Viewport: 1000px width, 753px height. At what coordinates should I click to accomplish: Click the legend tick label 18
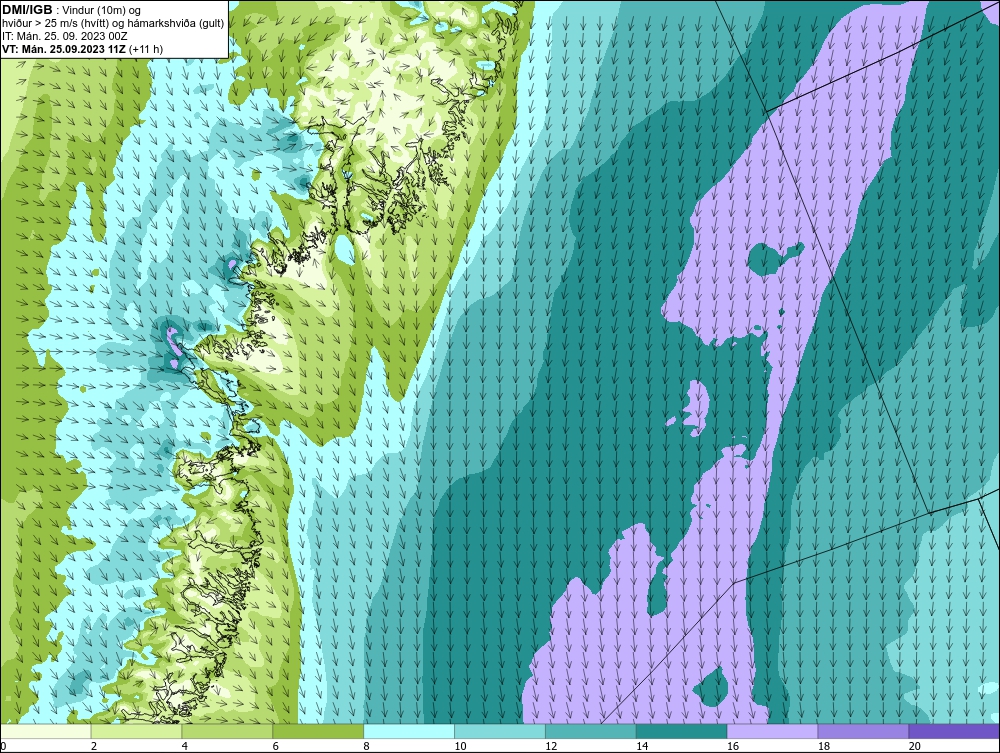(824, 746)
